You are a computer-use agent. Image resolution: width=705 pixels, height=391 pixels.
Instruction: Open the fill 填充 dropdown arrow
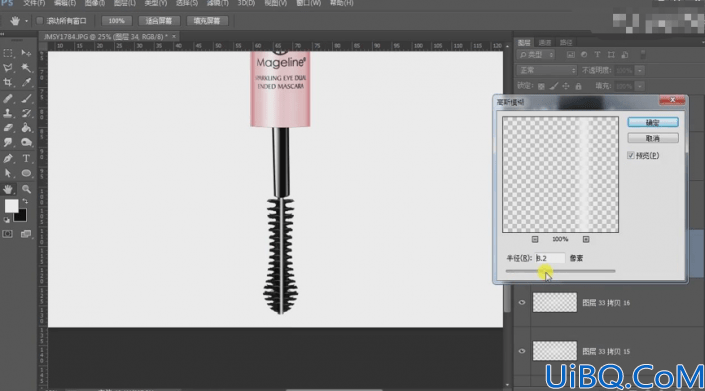tap(640, 86)
